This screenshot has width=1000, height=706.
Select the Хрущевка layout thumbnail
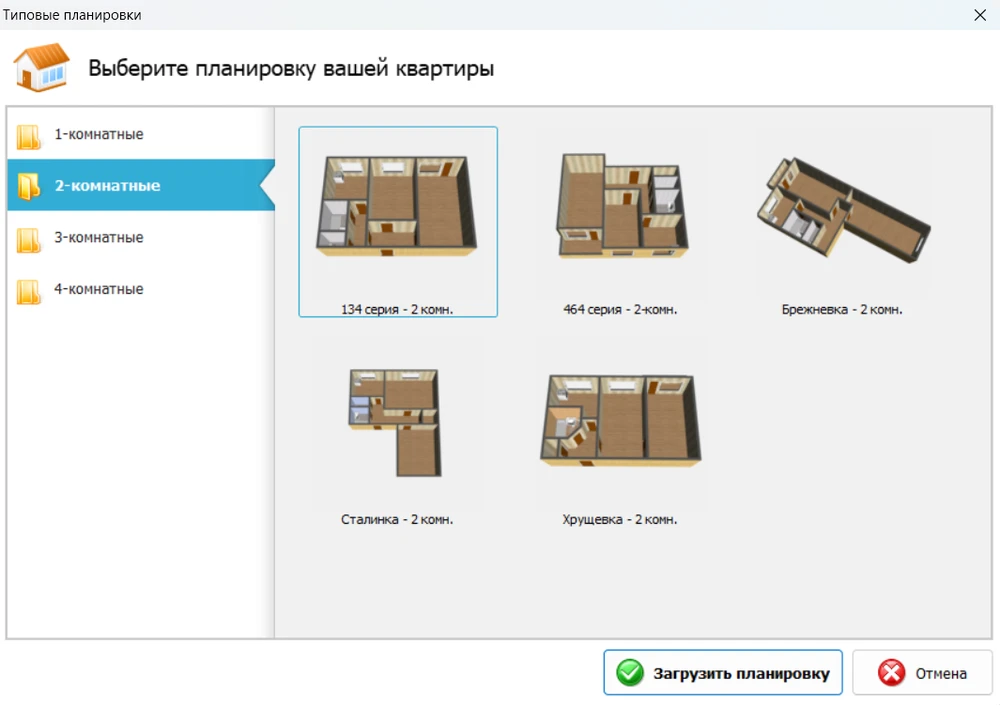pos(620,420)
